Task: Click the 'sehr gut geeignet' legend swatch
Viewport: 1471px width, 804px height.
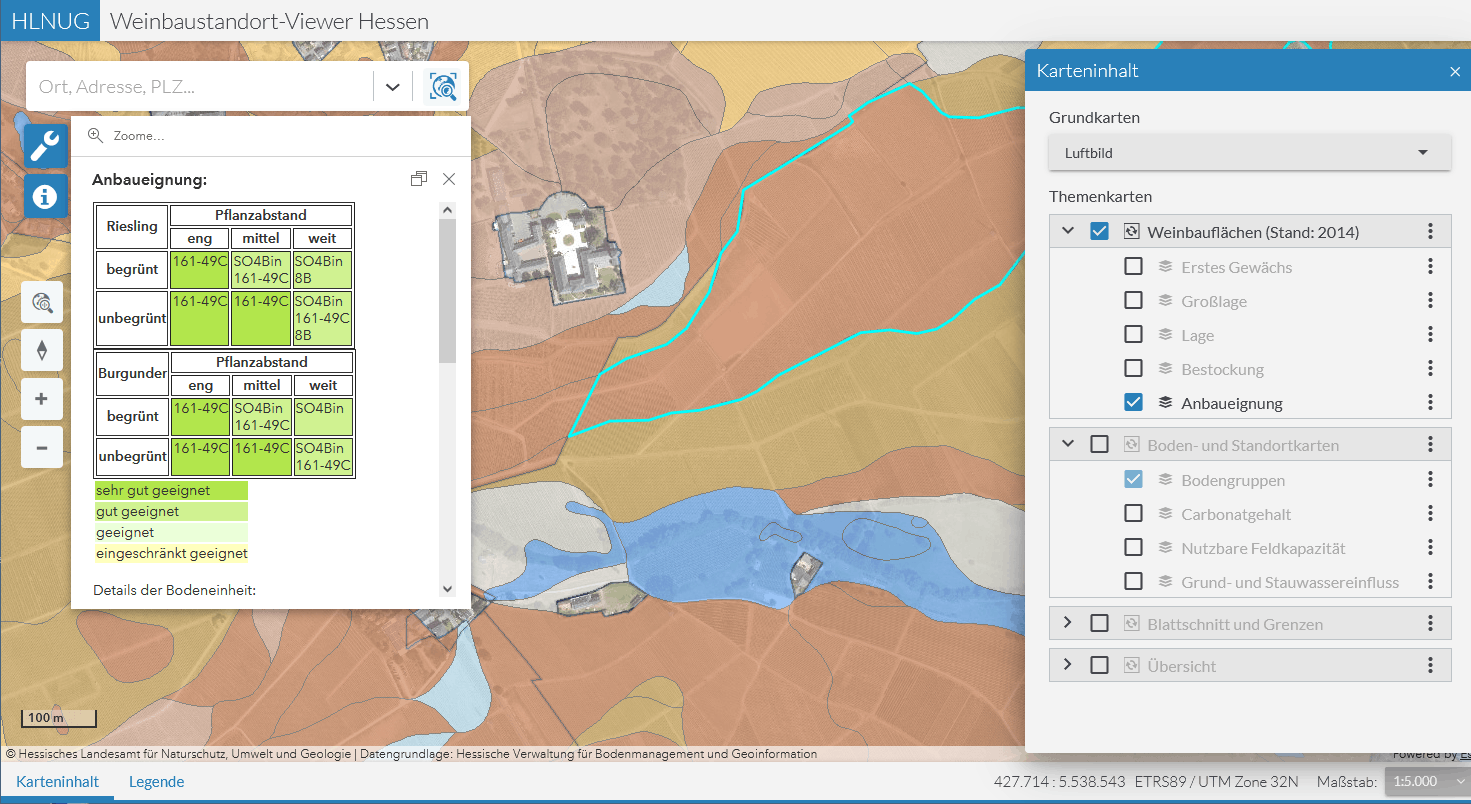Action: 171,490
